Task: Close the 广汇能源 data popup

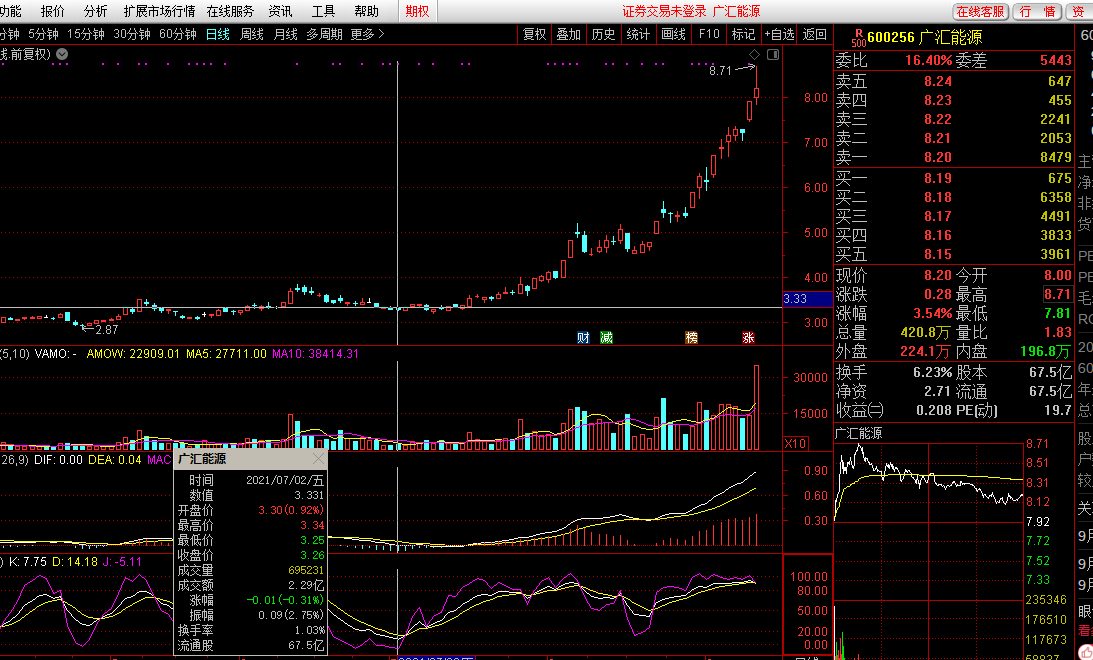Action: [x=319, y=459]
